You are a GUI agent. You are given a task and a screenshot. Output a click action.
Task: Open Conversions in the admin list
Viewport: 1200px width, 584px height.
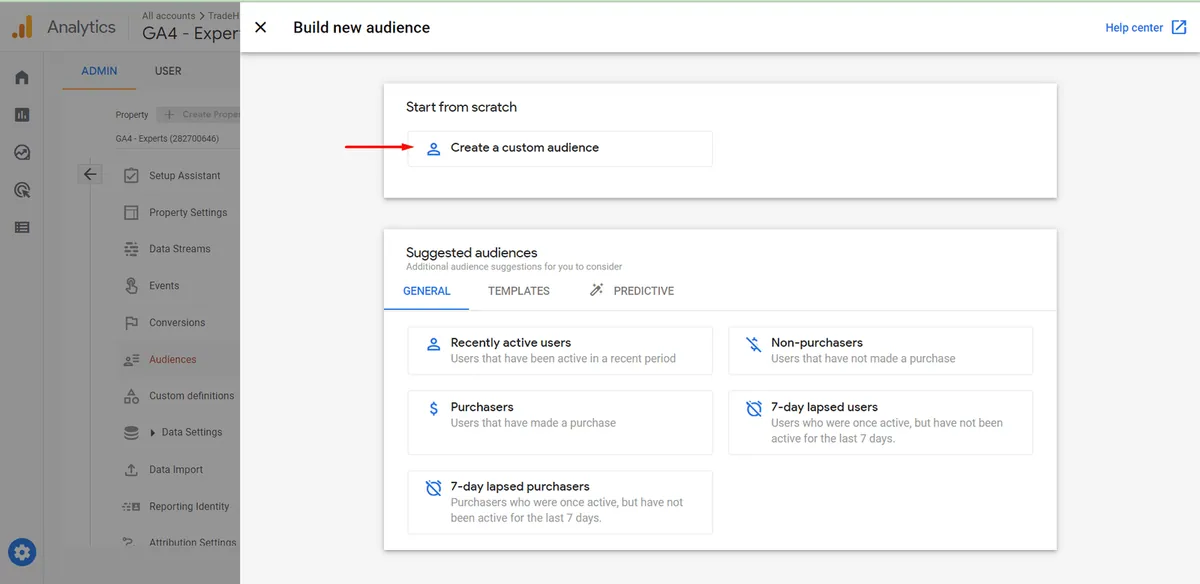click(x=177, y=323)
